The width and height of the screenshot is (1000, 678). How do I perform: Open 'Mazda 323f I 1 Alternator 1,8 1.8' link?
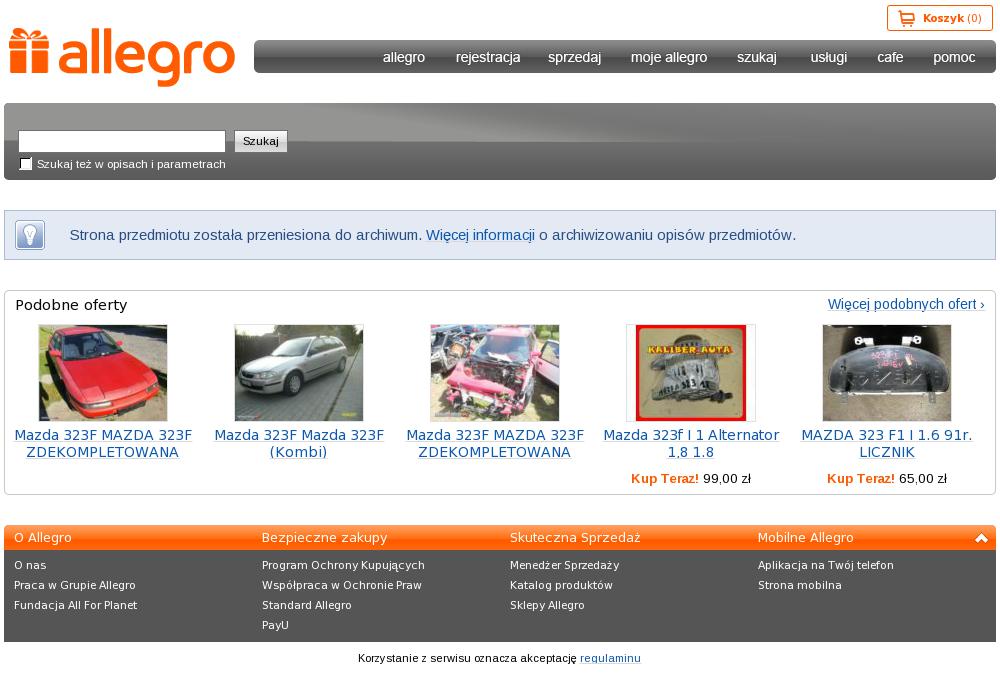(x=691, y=443)
